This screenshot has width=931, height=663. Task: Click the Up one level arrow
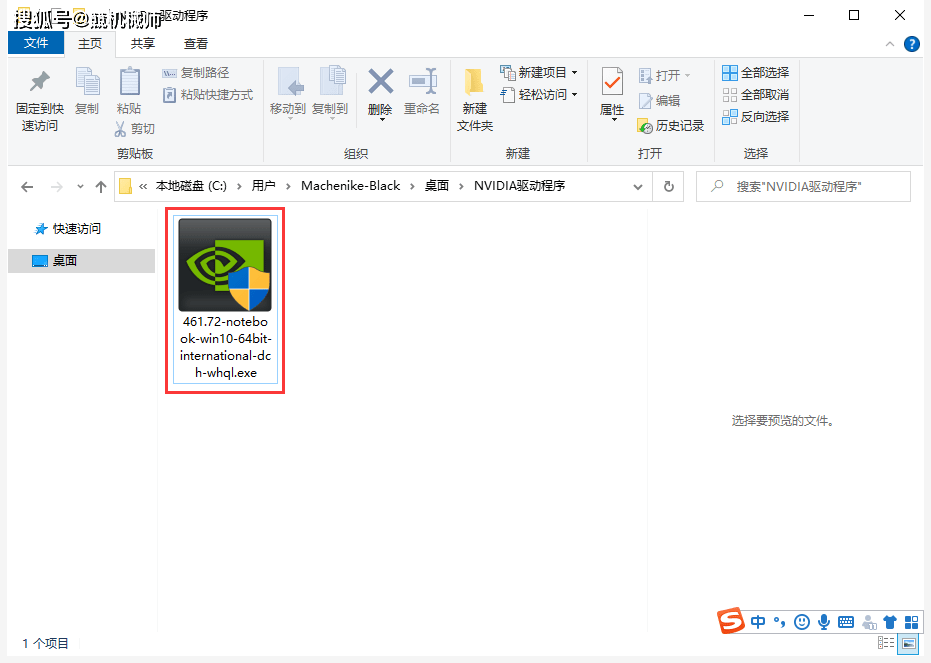tap(101, 187)
